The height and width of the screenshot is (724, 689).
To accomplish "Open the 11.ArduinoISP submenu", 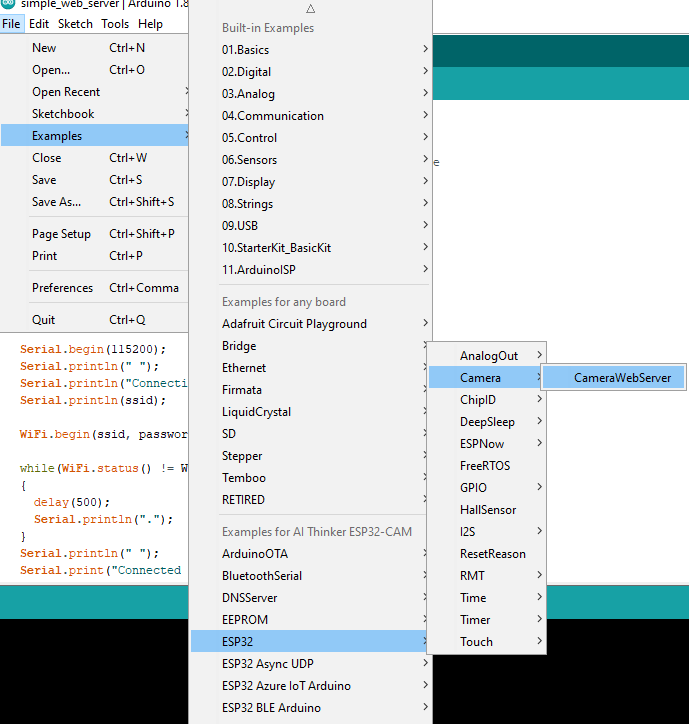I will pyautogui.click(x=310, y=270).
